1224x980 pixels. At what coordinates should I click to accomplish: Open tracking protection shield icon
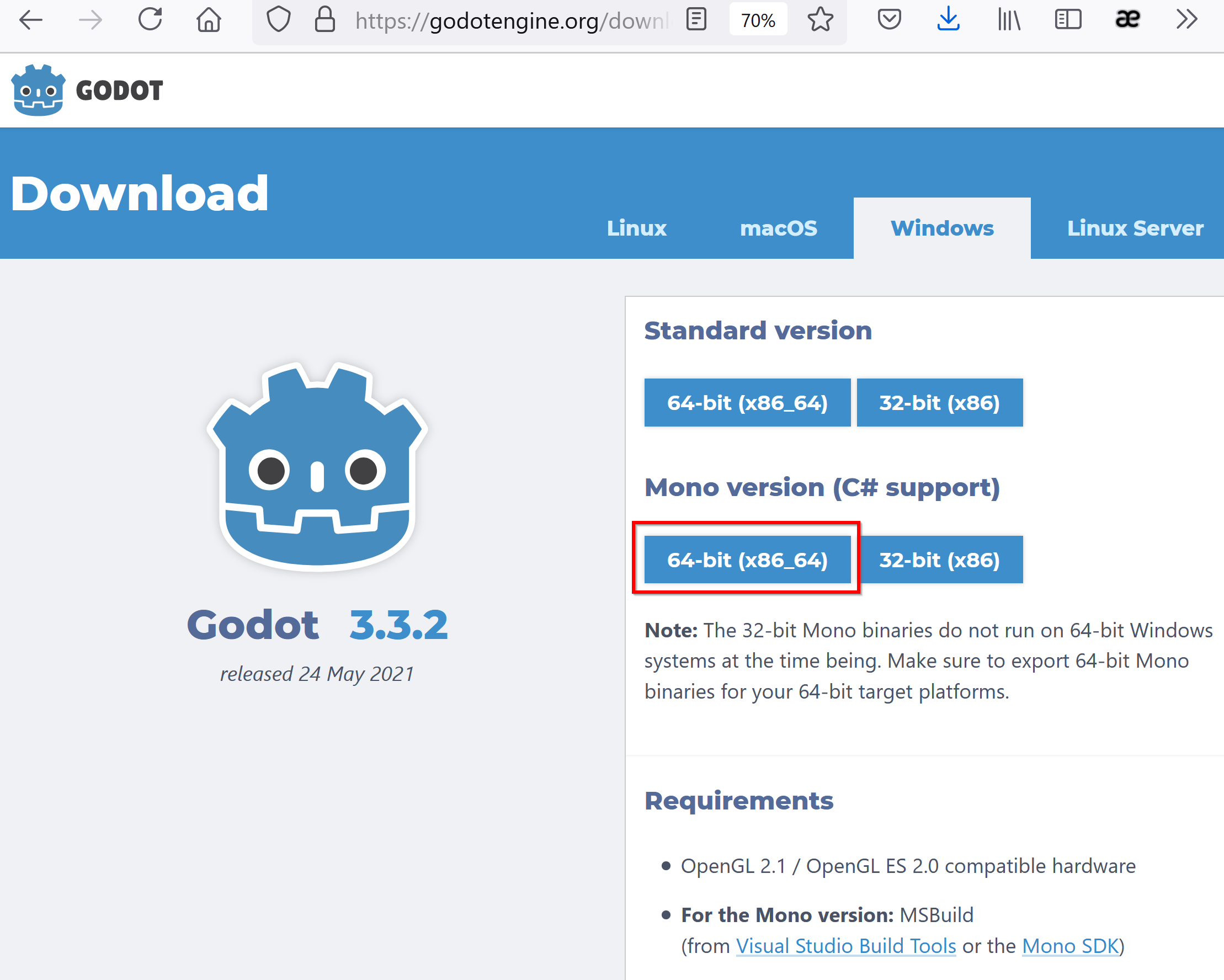coord(279,20)
